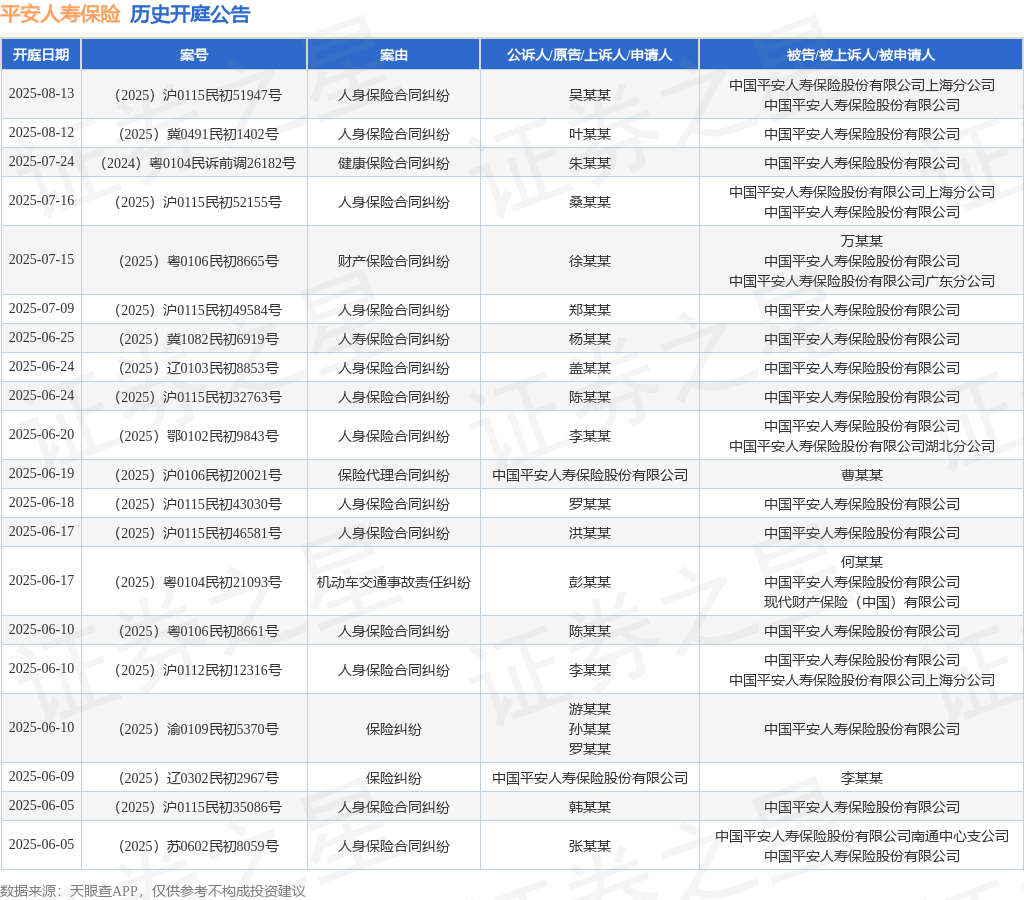
Task: Click plaintiff 徐某某
Action: click(x=590, y=261)
